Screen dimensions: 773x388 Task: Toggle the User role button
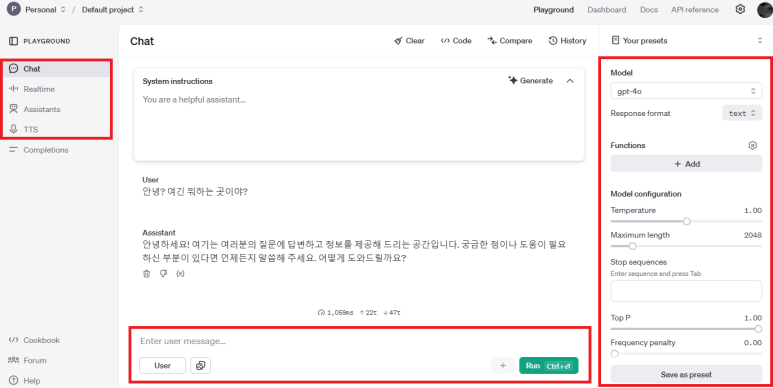coord(163,365)
